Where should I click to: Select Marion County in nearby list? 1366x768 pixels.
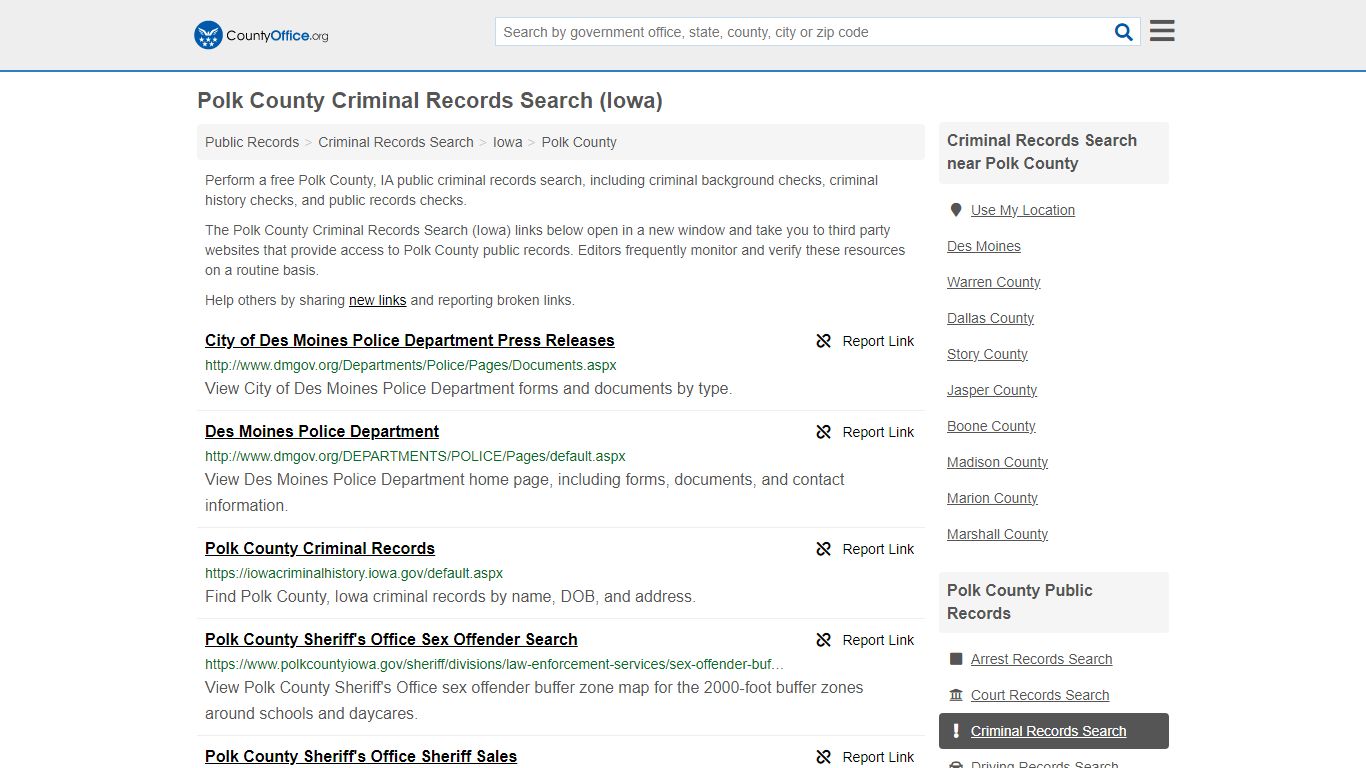click(x=993, y=498)
